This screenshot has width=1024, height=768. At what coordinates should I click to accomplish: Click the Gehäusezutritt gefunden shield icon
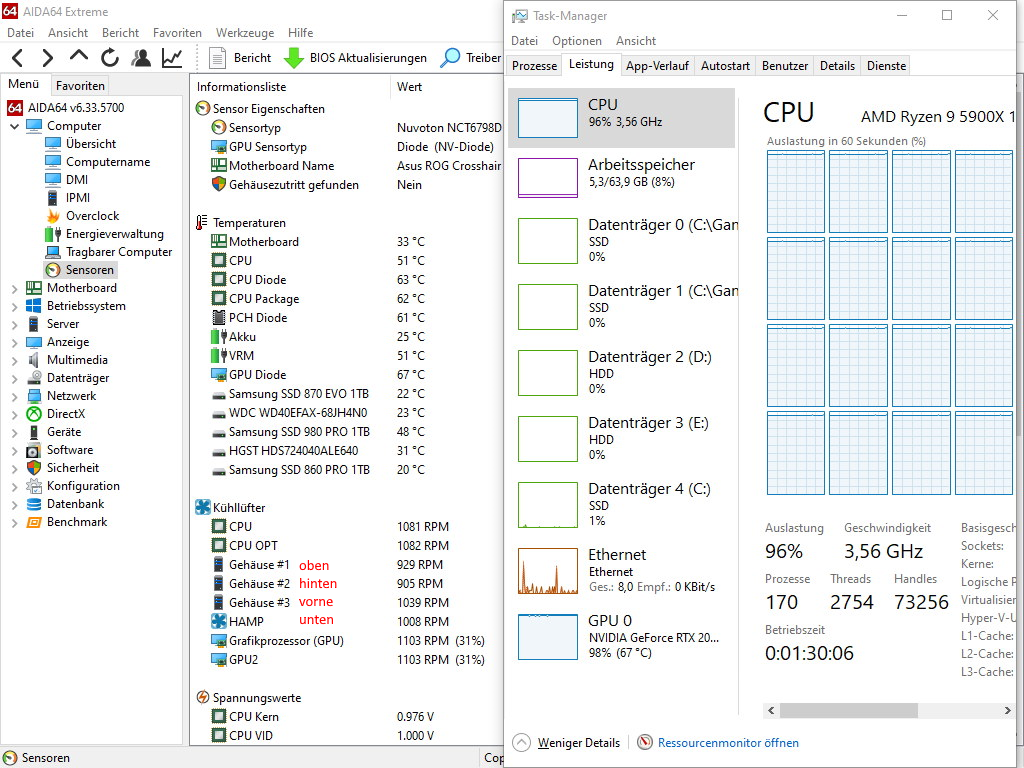click(219, 184)
